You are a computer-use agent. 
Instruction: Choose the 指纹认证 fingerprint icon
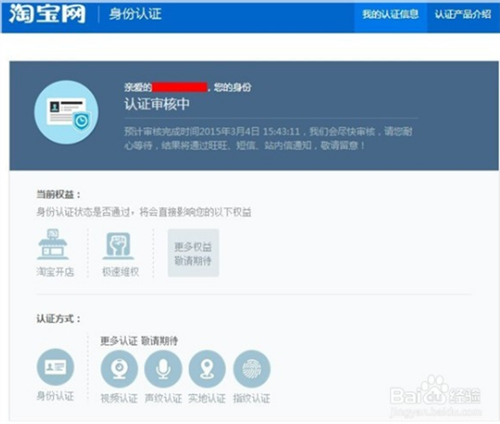pos(252,369)
